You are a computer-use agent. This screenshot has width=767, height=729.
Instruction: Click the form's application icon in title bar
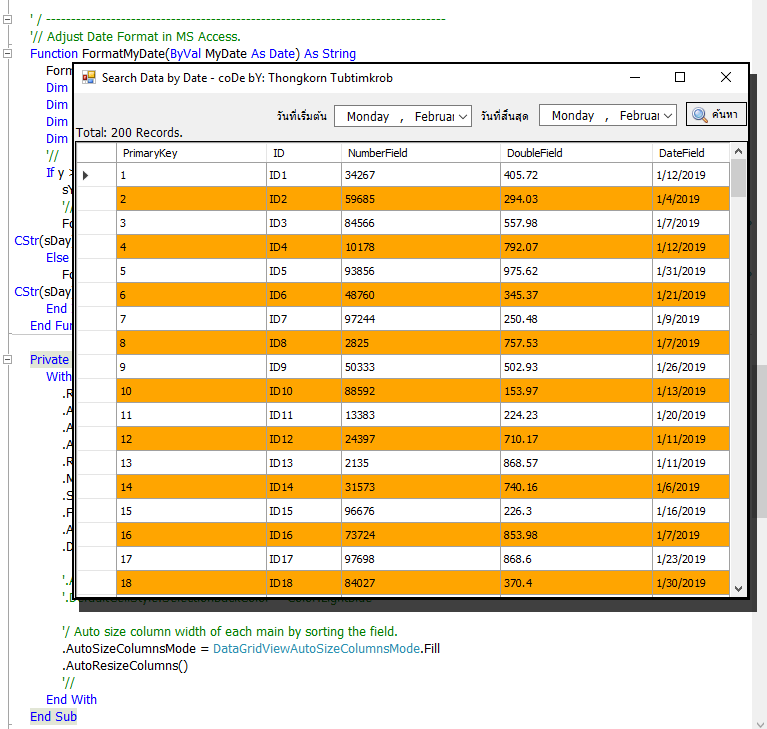click(89, 77)
